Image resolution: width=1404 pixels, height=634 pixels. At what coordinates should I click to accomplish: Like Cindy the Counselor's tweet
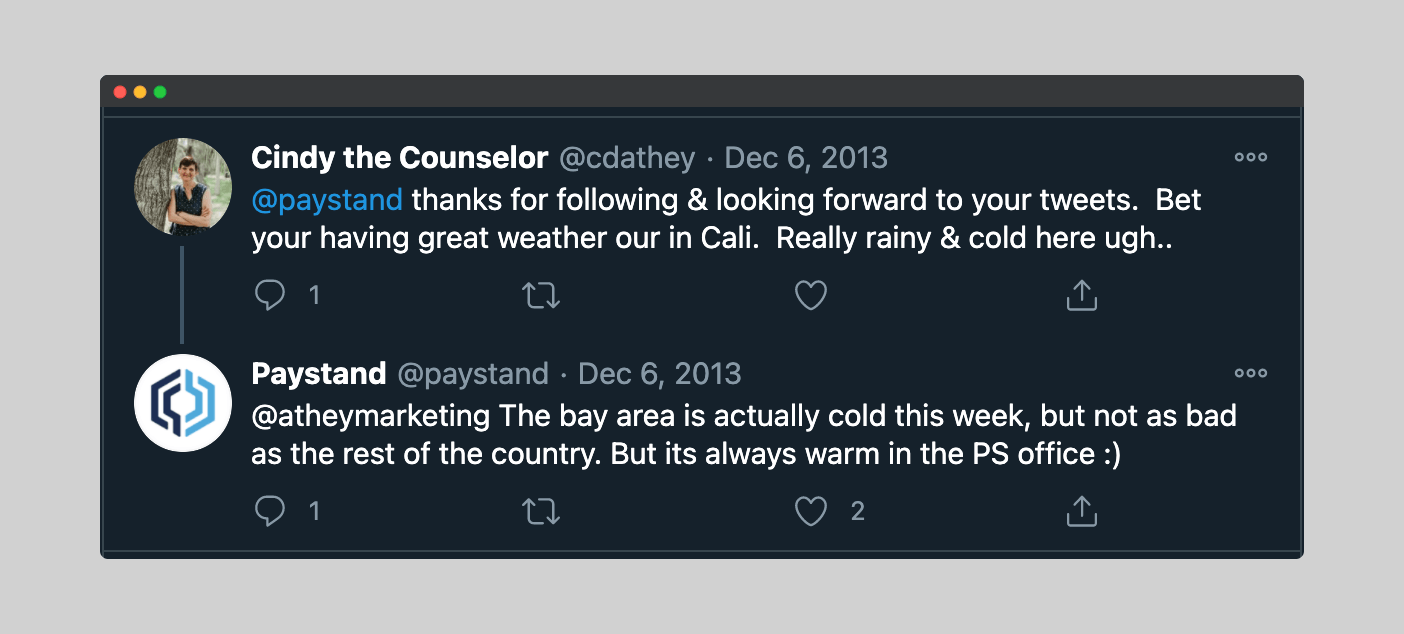click(810, 295)
